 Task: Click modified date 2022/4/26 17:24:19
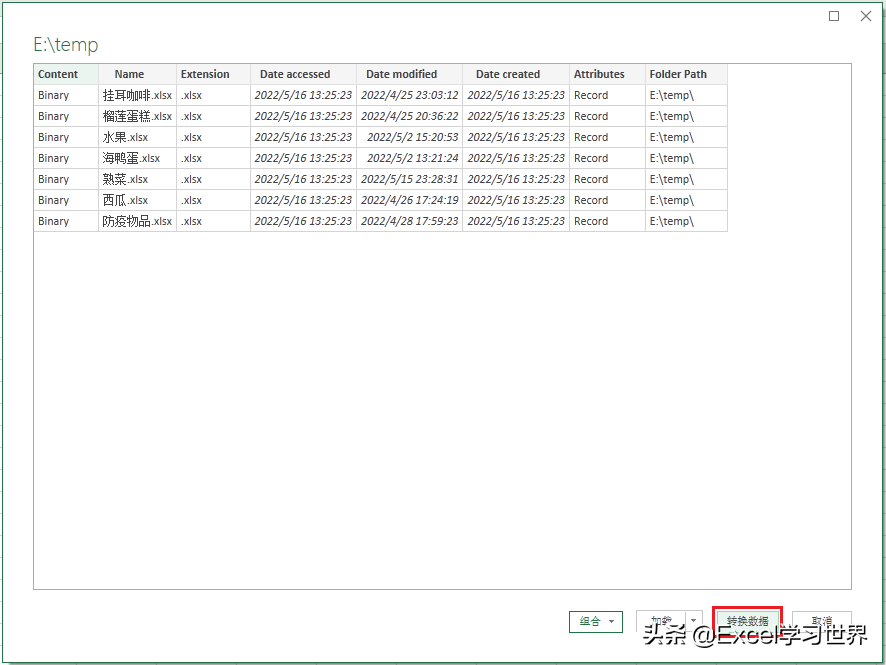click(410, 200)
